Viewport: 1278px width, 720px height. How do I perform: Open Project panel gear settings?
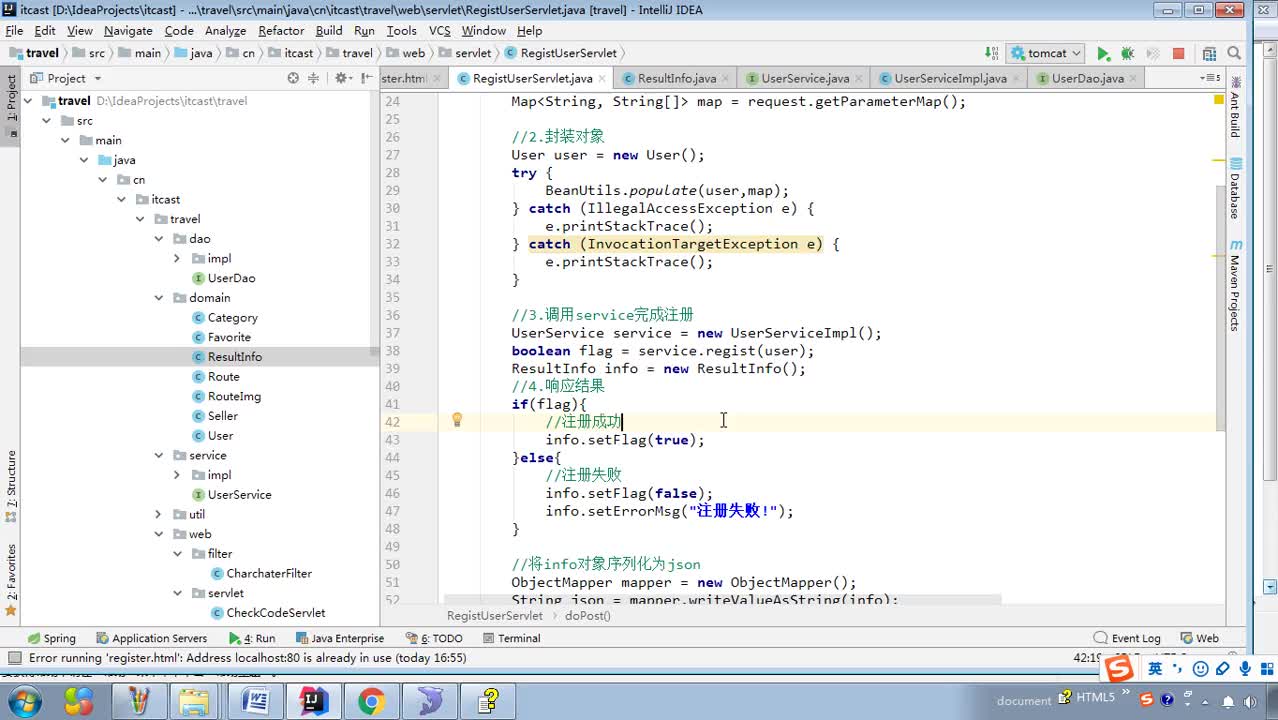click(x=342, y=78)
